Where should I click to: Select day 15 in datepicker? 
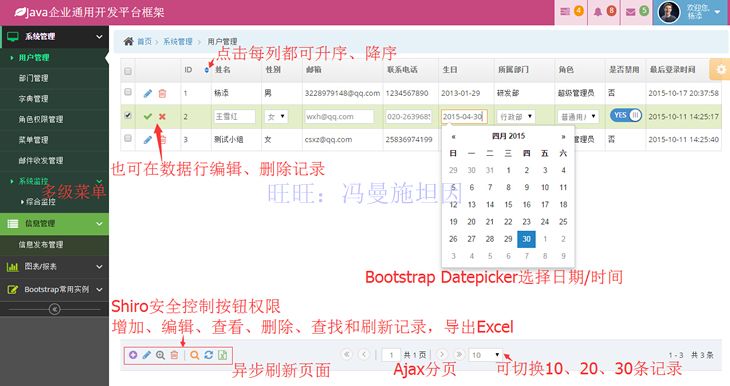[508, 204]
